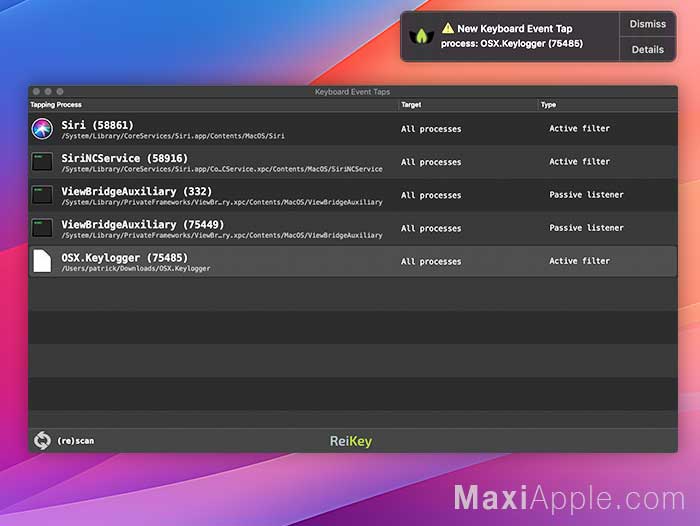Click 'Passive listener' for ViewBridgeAuxiliary (75449)
The image size is (700, 526).
pos(586,228)
